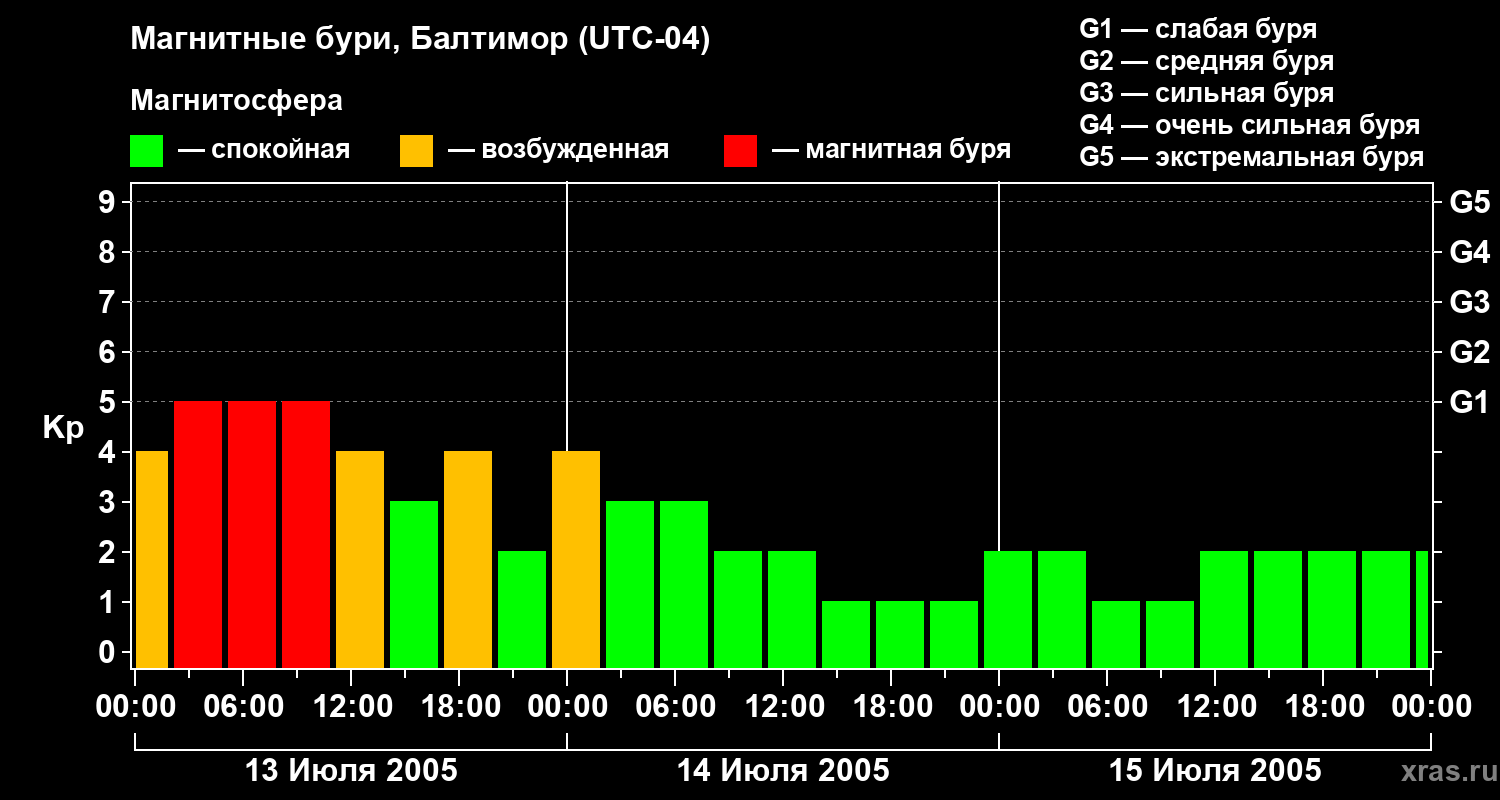Click legend line 'G5 — экстремальная буря'
The width and height of the screenshot is (1500, 800).
coord(1251,157)
